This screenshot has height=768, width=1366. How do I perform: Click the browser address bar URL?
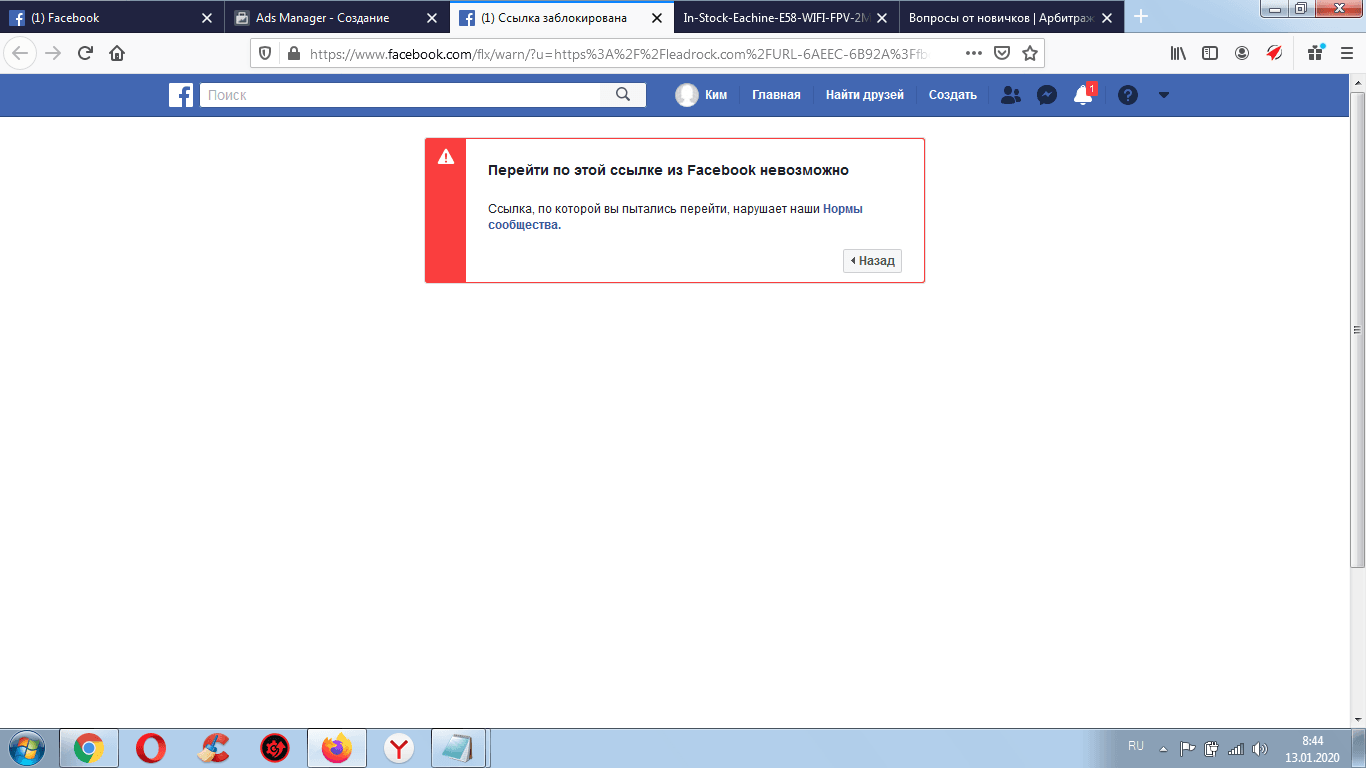(x=620, y=54)
